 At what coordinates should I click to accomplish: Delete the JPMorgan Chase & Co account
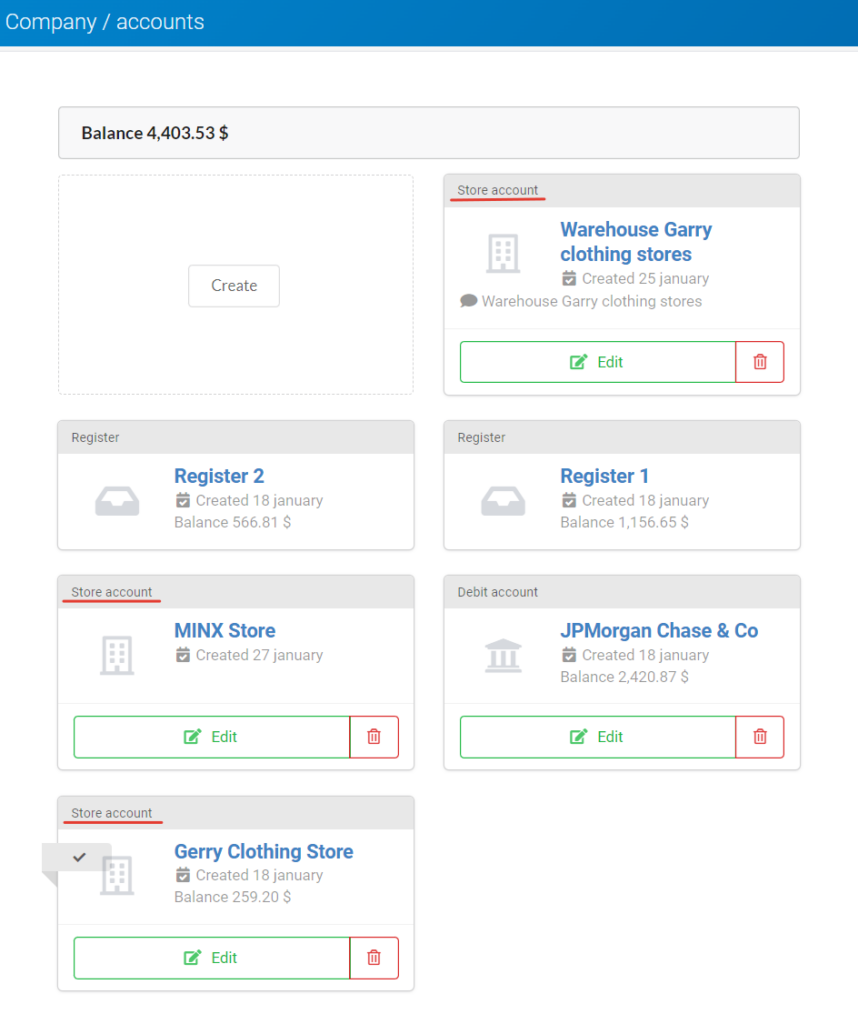(759, 737)
